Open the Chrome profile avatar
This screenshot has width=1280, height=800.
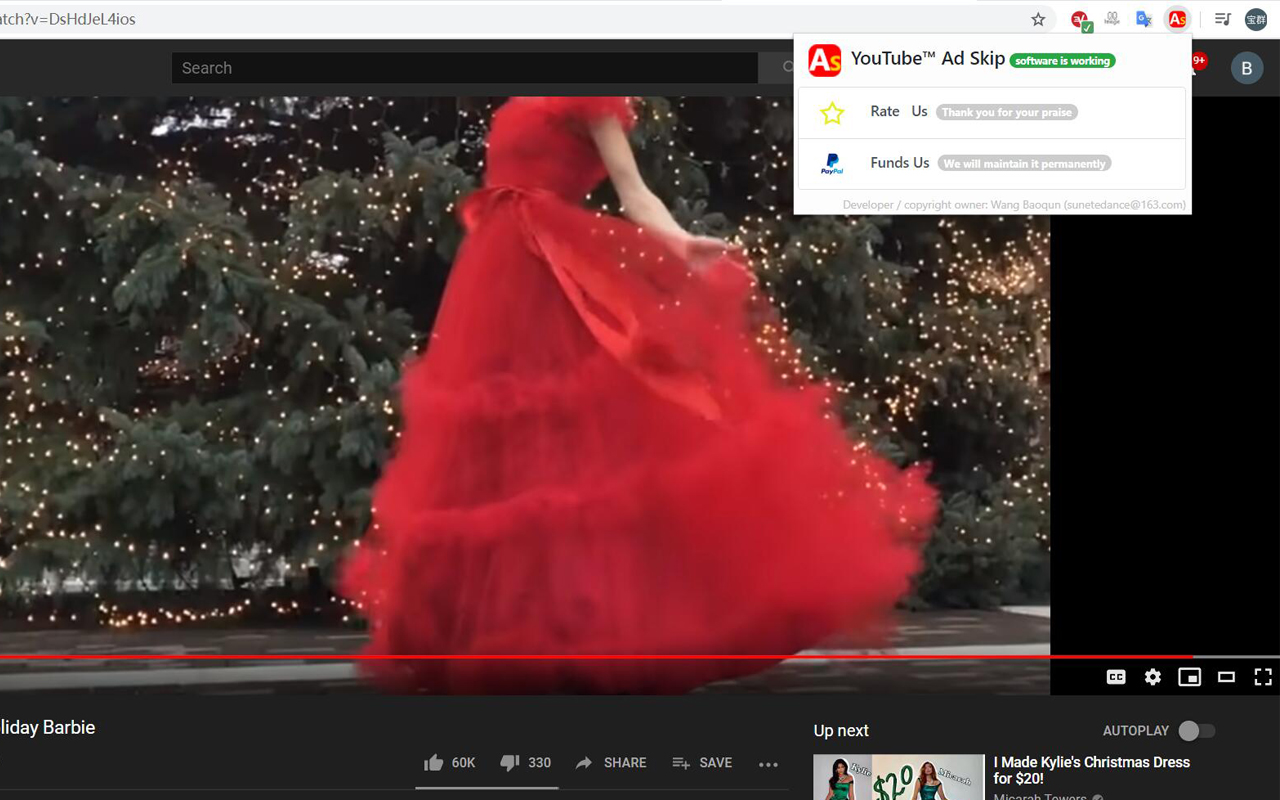(1255, 19)
